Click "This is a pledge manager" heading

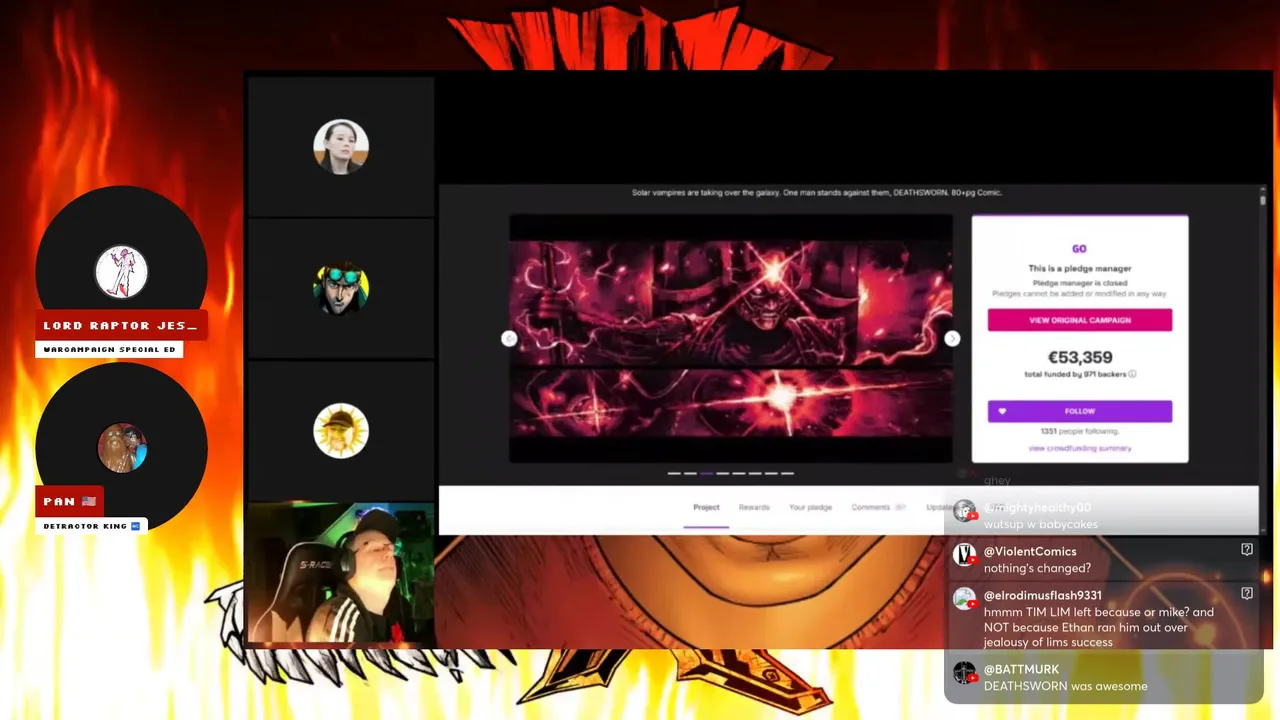pos(1080,268)
